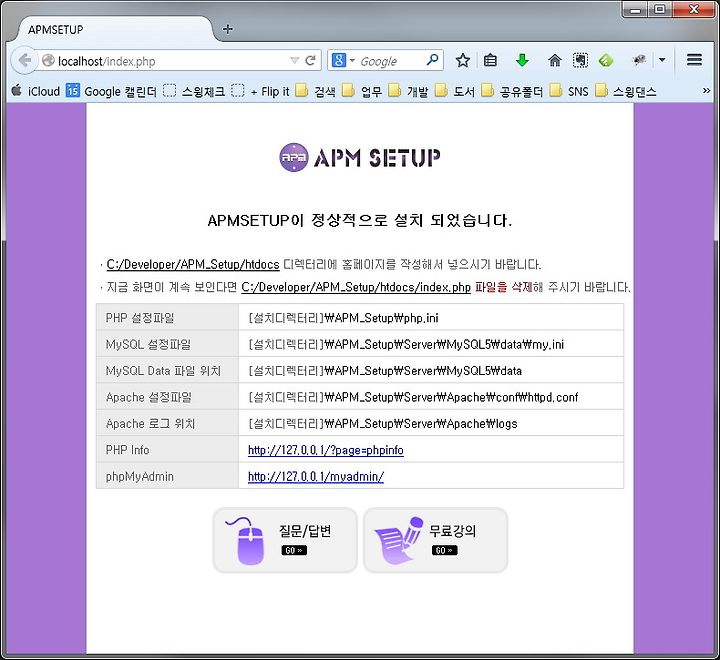Open the bookmarks list icon
Screen dimensions: 720x660
490,60
